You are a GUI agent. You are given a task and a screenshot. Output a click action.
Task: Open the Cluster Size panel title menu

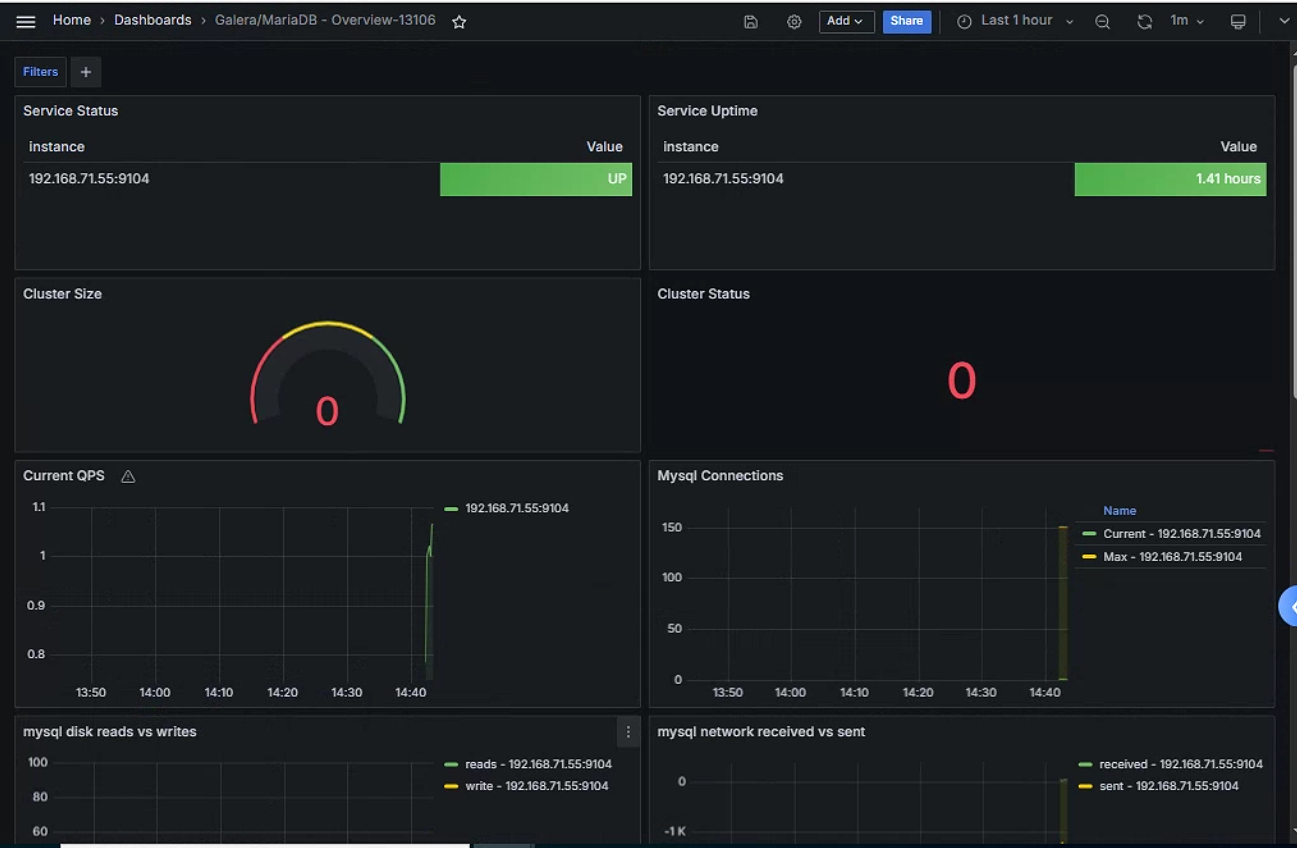(62, 294)
